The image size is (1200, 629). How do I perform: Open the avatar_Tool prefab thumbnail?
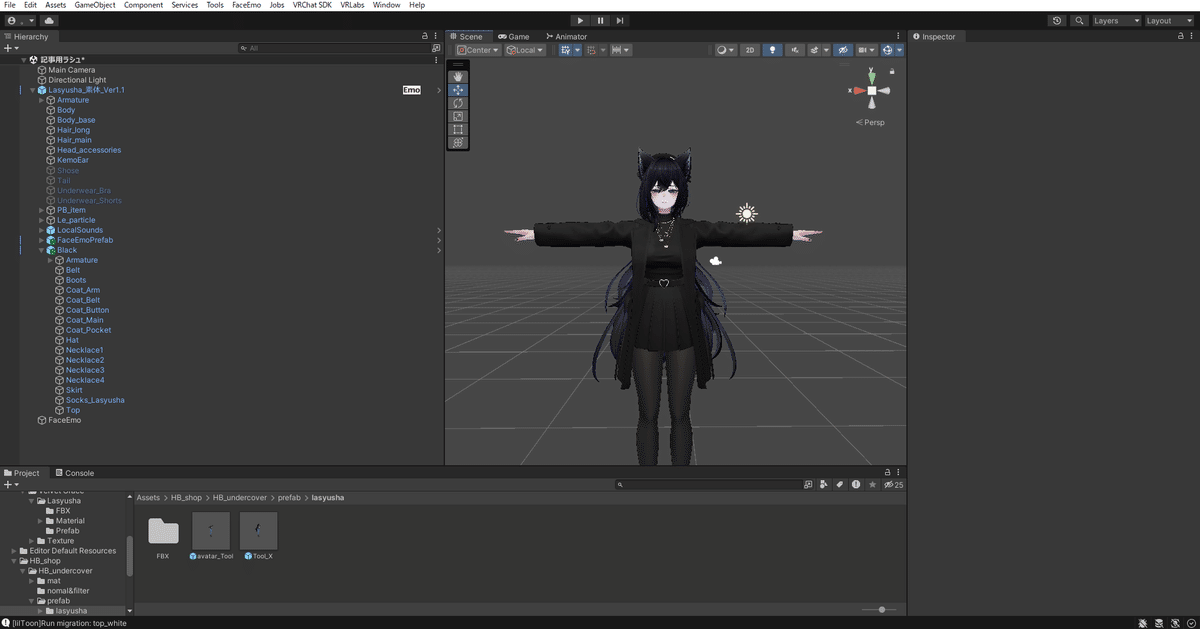click(x=211, y=531)
